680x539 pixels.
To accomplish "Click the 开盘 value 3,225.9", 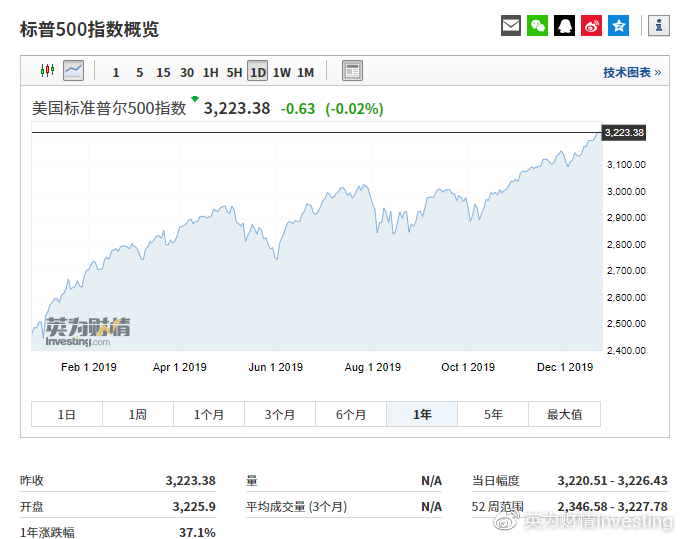I will pos(194,506).
